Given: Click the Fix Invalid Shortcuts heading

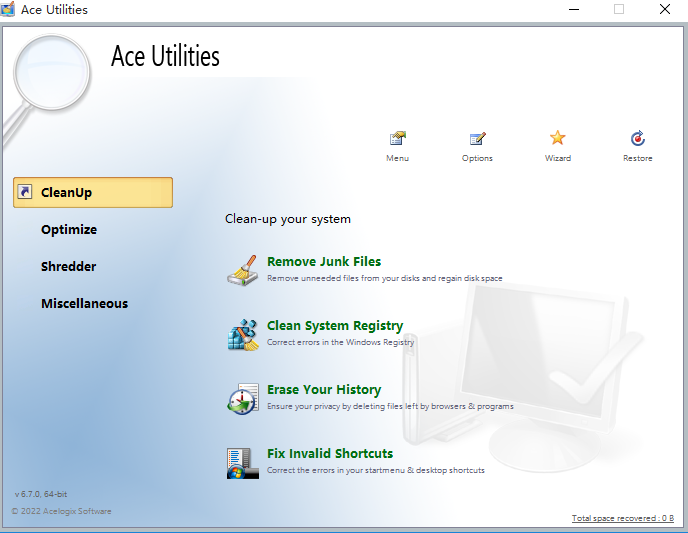Looking at the screenshot, I should click(330, 454).
